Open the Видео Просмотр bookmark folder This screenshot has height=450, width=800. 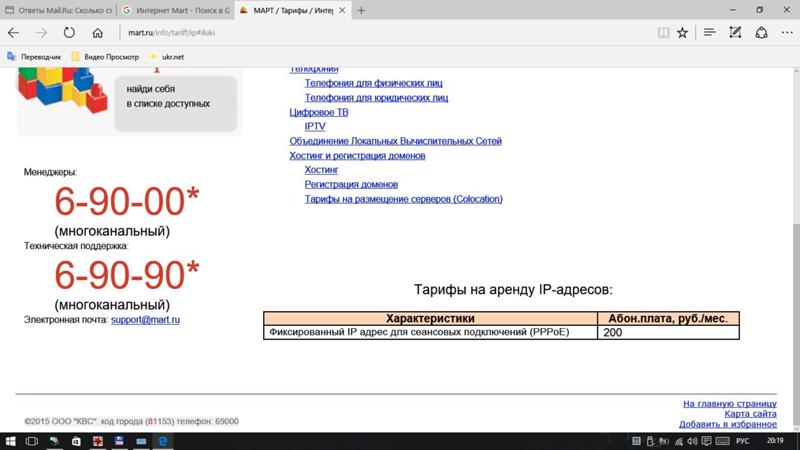(105, 57)
